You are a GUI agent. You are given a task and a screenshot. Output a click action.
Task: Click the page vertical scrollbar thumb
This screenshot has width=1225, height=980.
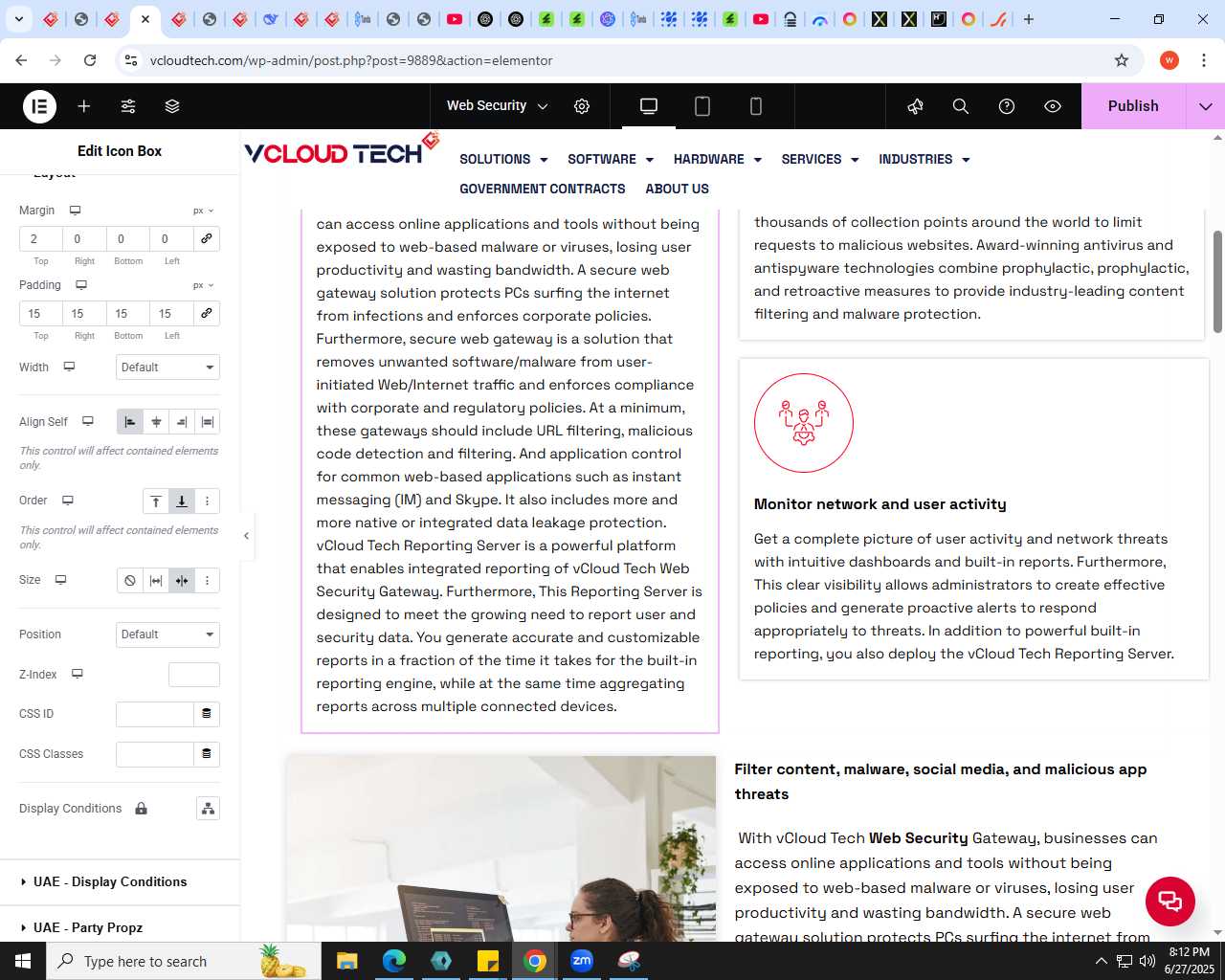(x=1217, y=282)
